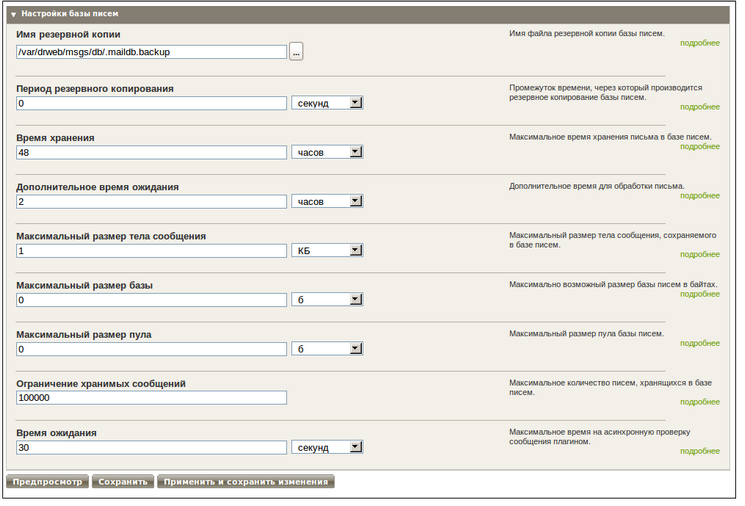Open unit dropdown for «Максимальный размер базы»

[327, 300]
